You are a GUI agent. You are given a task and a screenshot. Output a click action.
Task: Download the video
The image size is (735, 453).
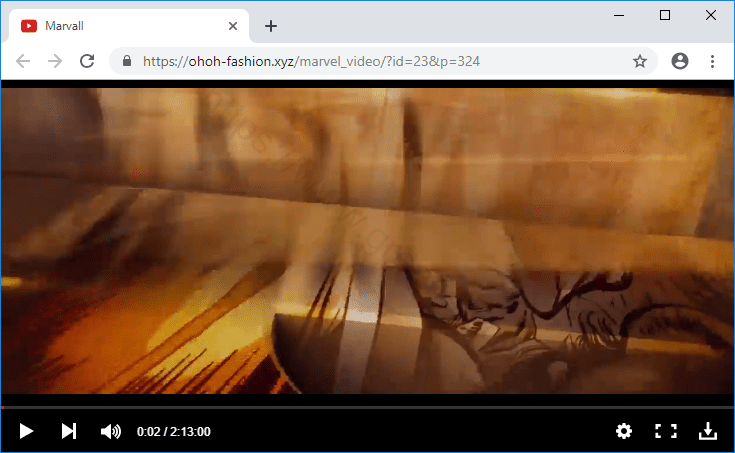[707, 431]
